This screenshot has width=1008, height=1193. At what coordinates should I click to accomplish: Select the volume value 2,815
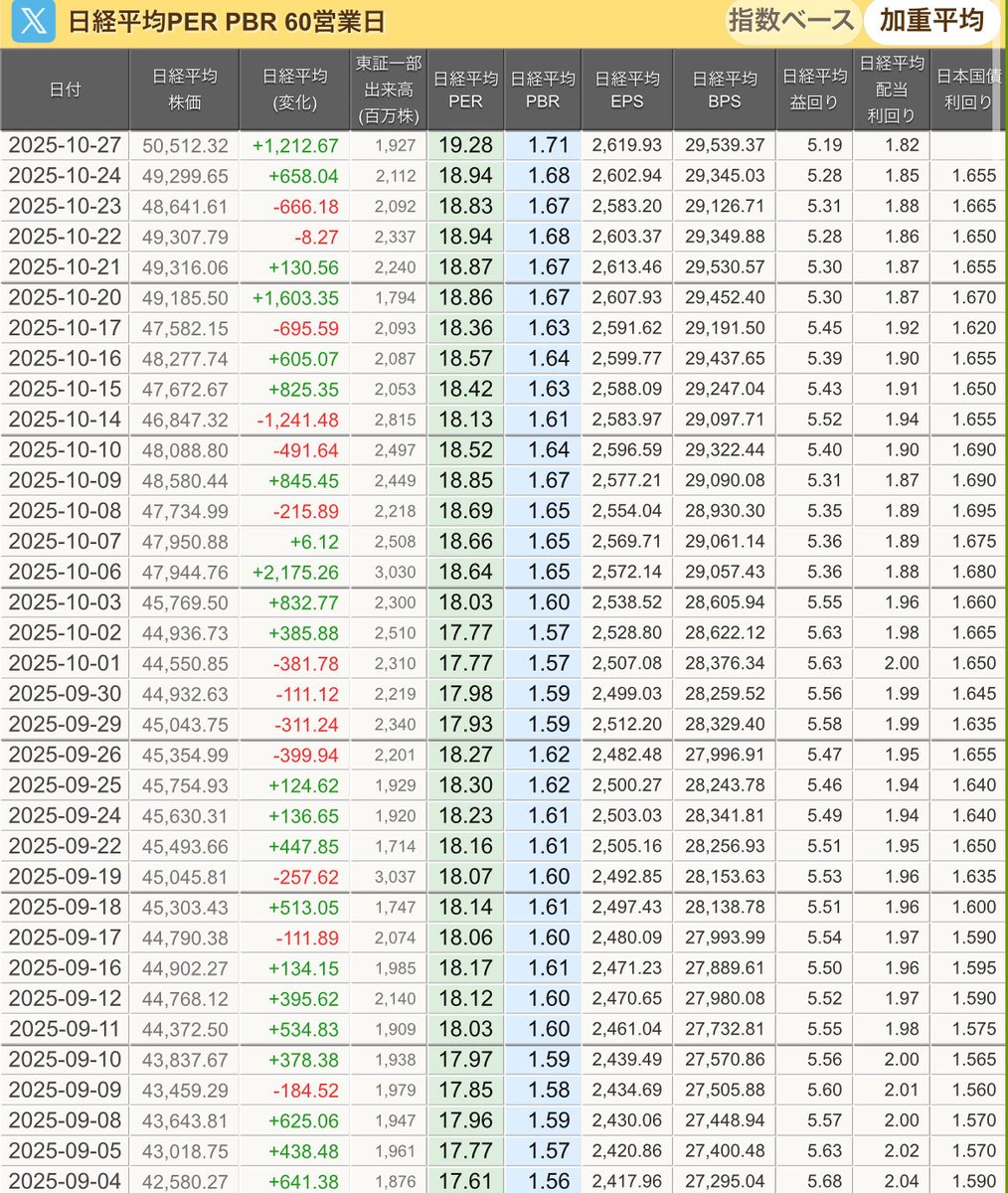point(396,421)
